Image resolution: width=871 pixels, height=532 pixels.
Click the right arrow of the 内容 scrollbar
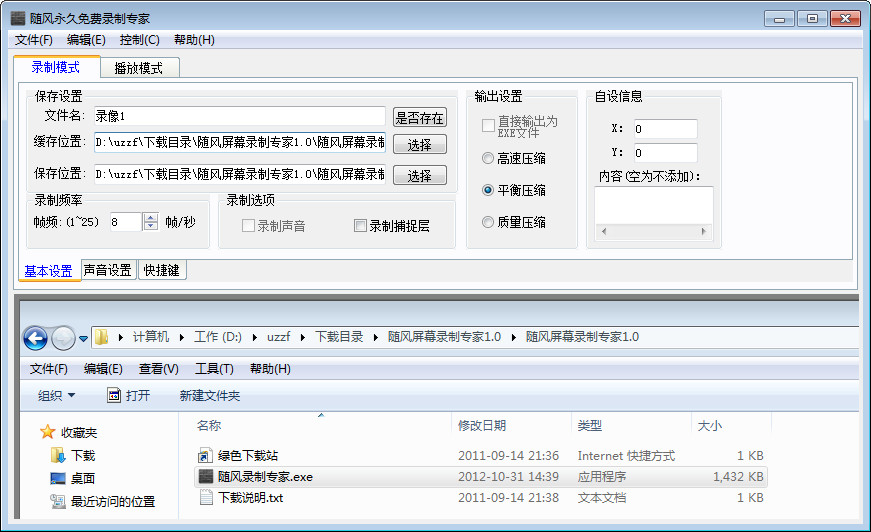tap(704, 232)
